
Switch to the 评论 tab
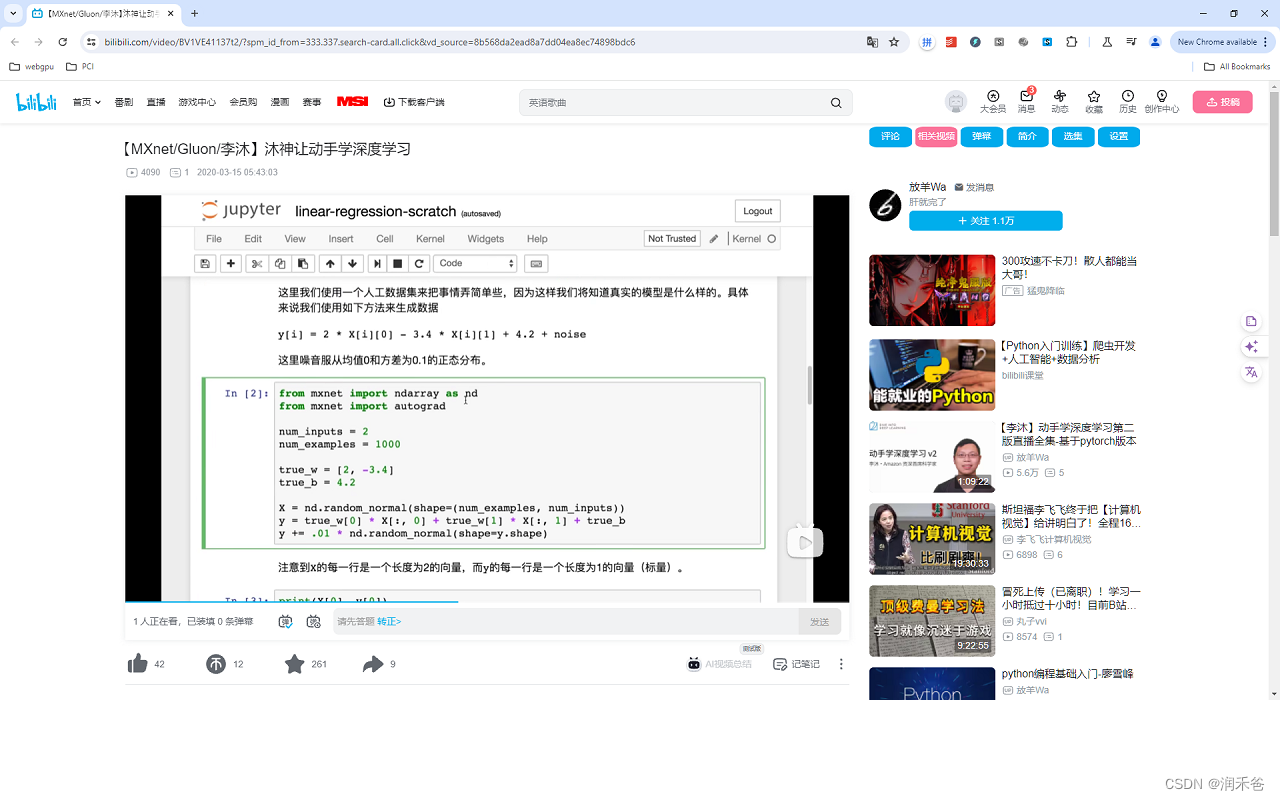890,137
